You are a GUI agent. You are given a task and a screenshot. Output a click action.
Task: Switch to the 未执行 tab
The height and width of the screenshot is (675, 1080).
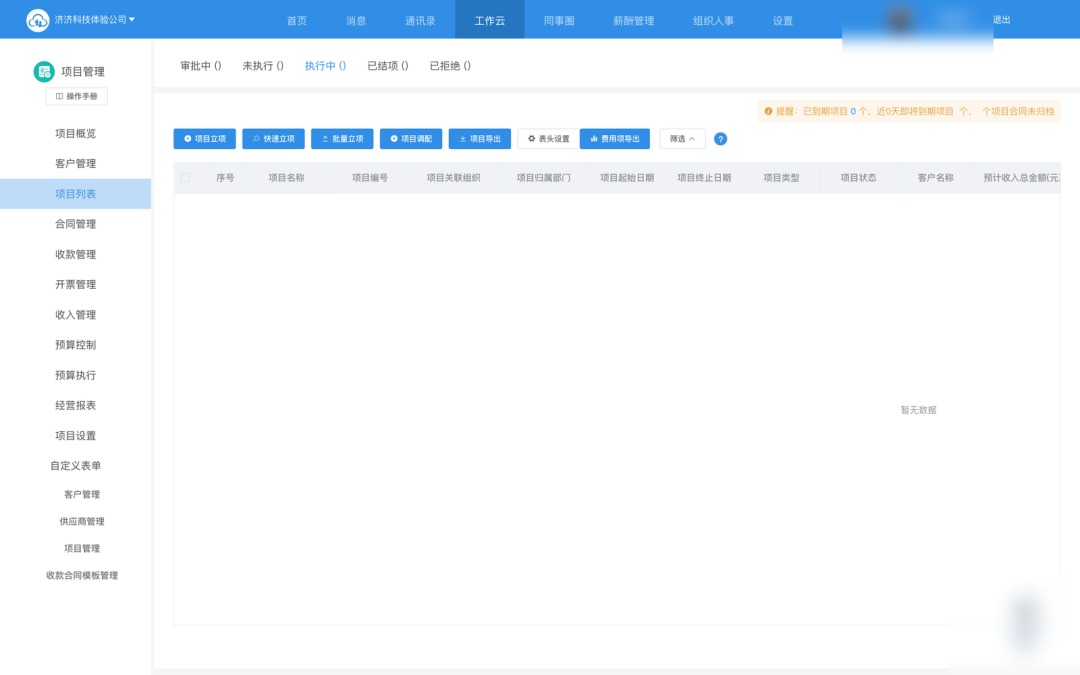262,65
